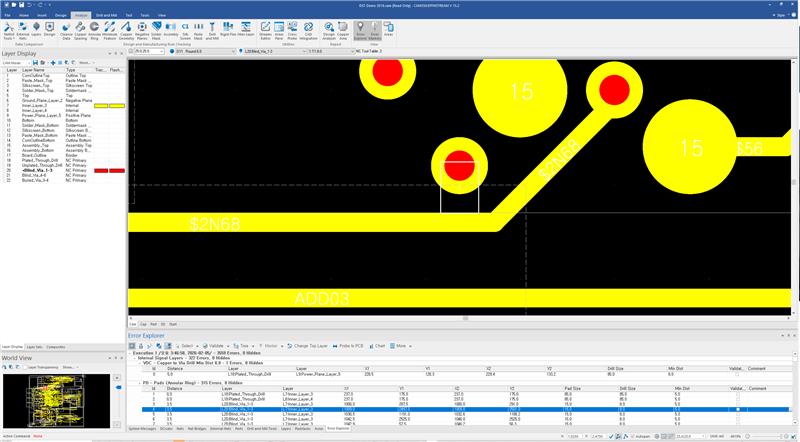Open the Cross Probe utility
Image resolution: width=800 pixels, height=442 pixels.
[292, 31]
